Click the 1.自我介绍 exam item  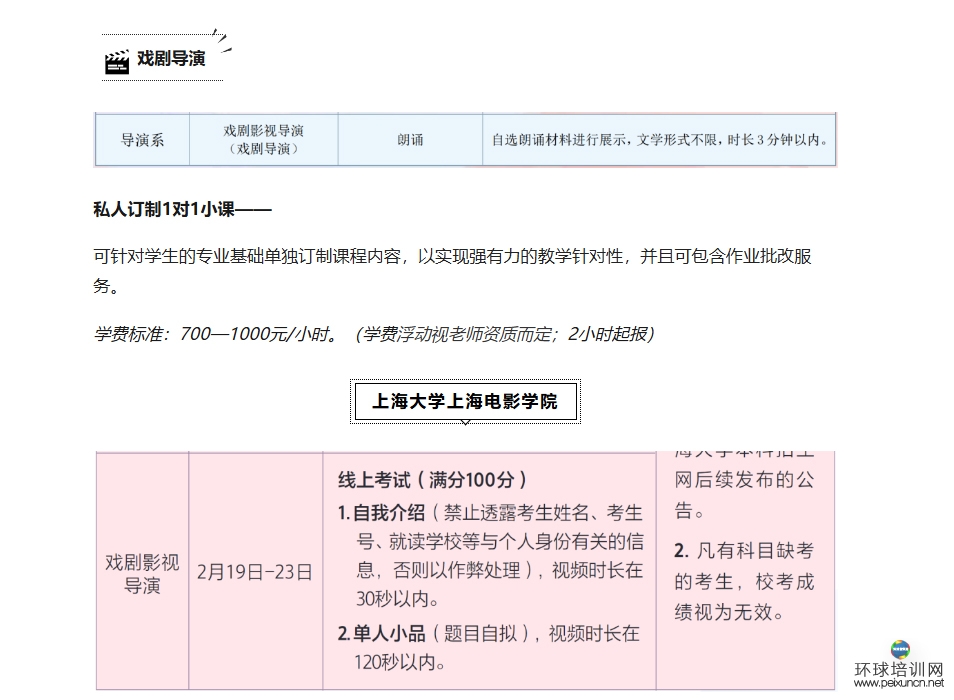pyautogui.click(x=490, y=556)
